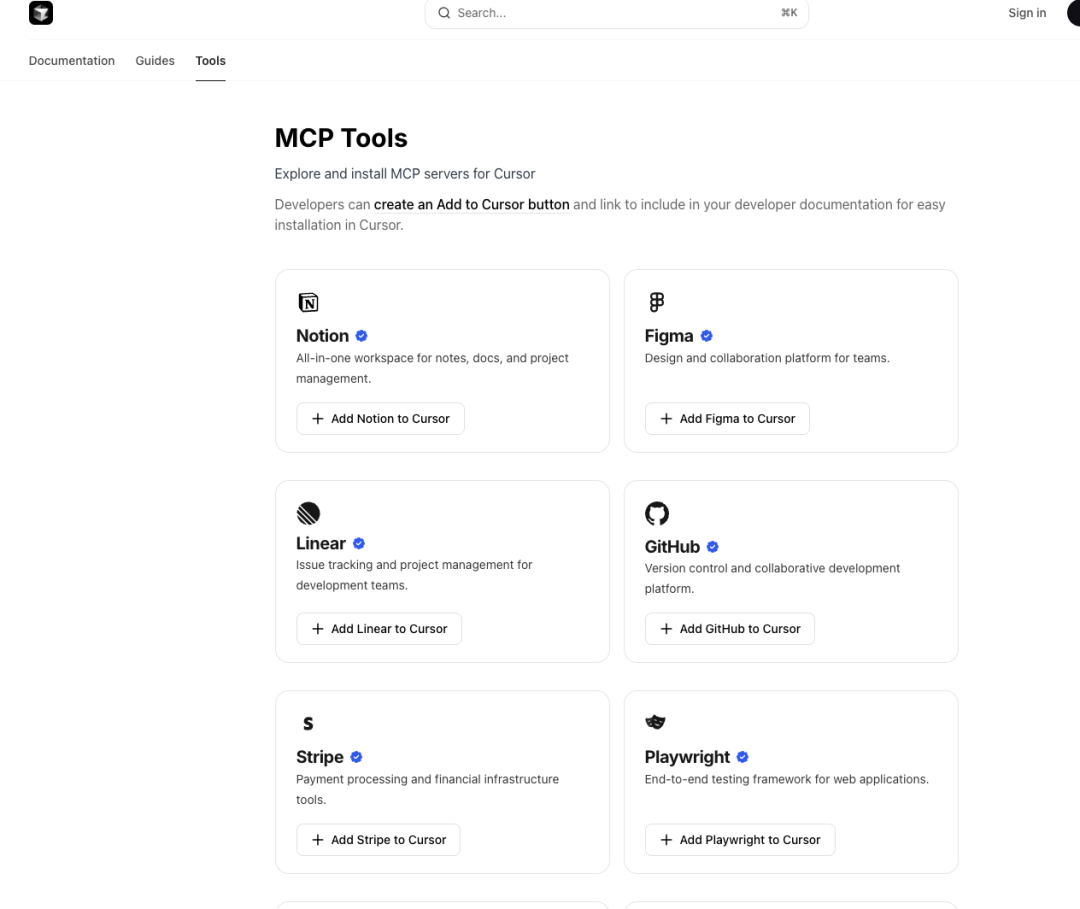The height and width of the screenshot is (909, 1080).
Task: Click the Sign in link
Action: coord(1027,13)
